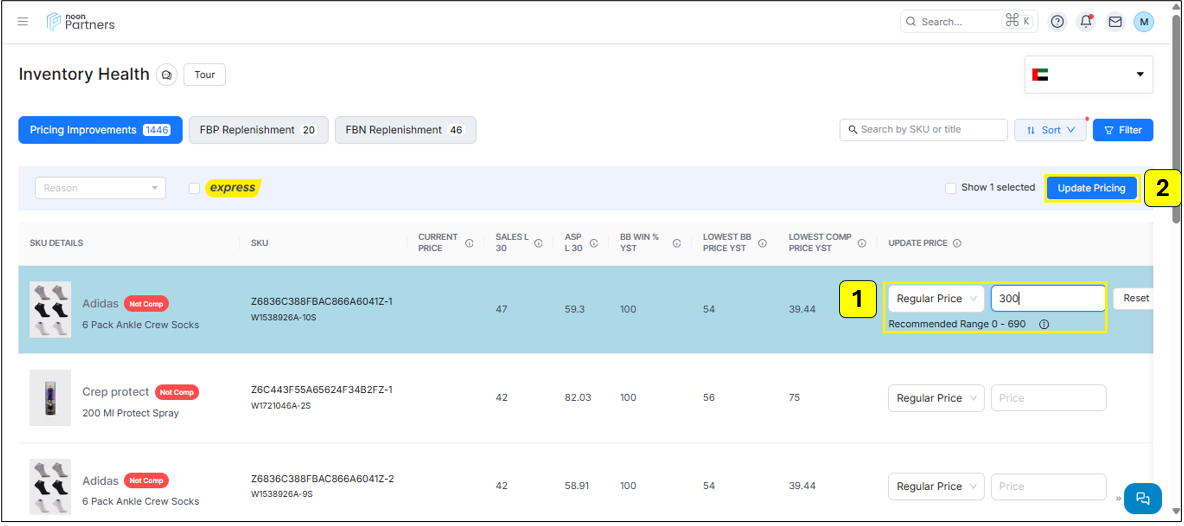
Task: Switch to FBP Replenishment tab
Action: tap(258, 130)
